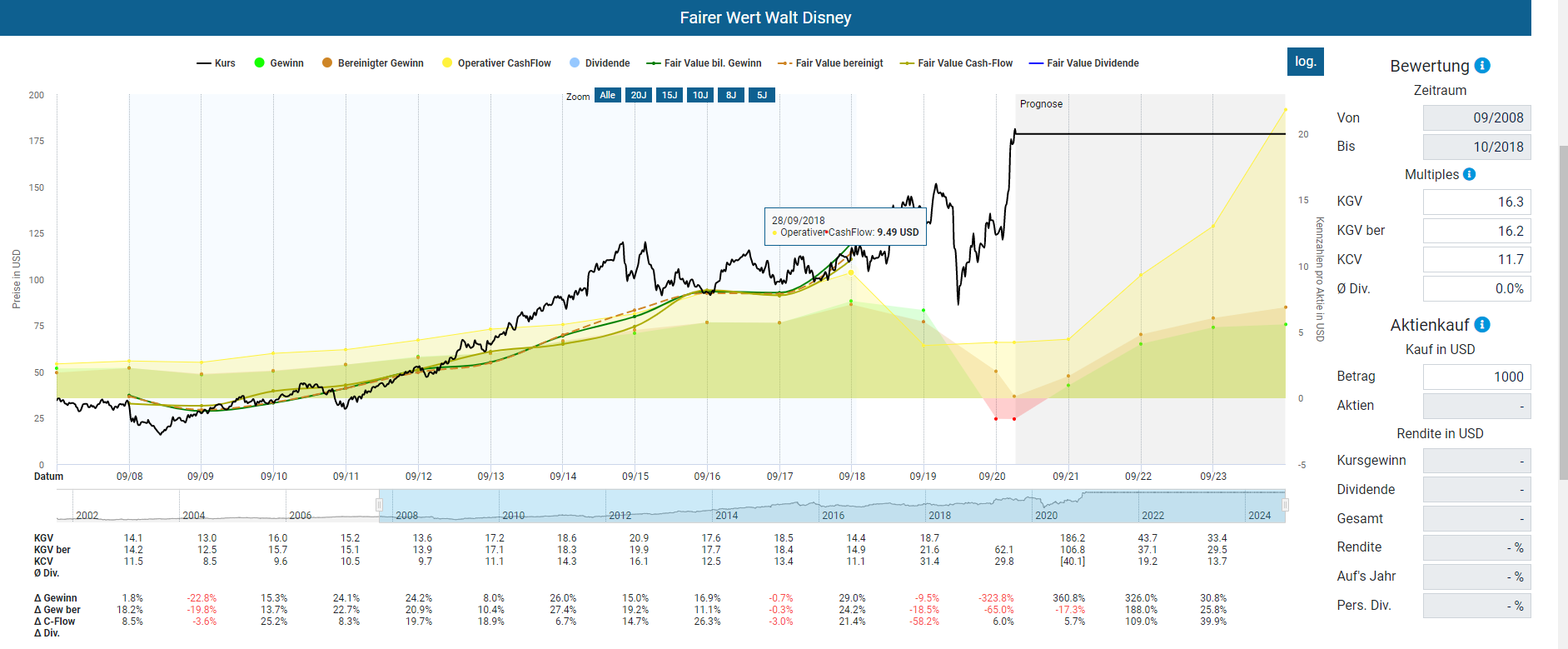1568x649 pixels.
Task: Select the Alle zoom range
Action: 608,95
